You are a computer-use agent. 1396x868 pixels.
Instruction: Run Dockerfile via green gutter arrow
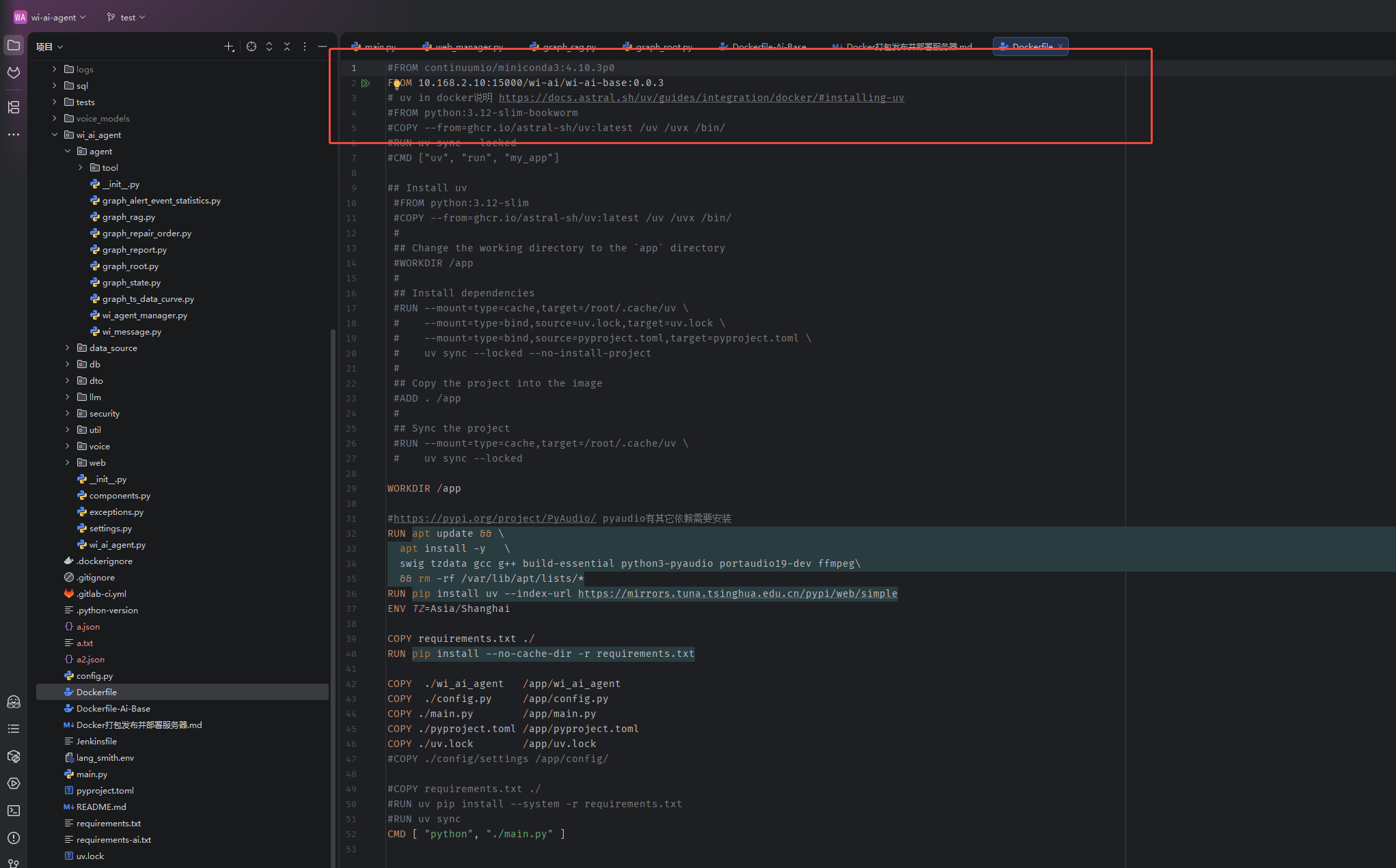click(366, 83)
